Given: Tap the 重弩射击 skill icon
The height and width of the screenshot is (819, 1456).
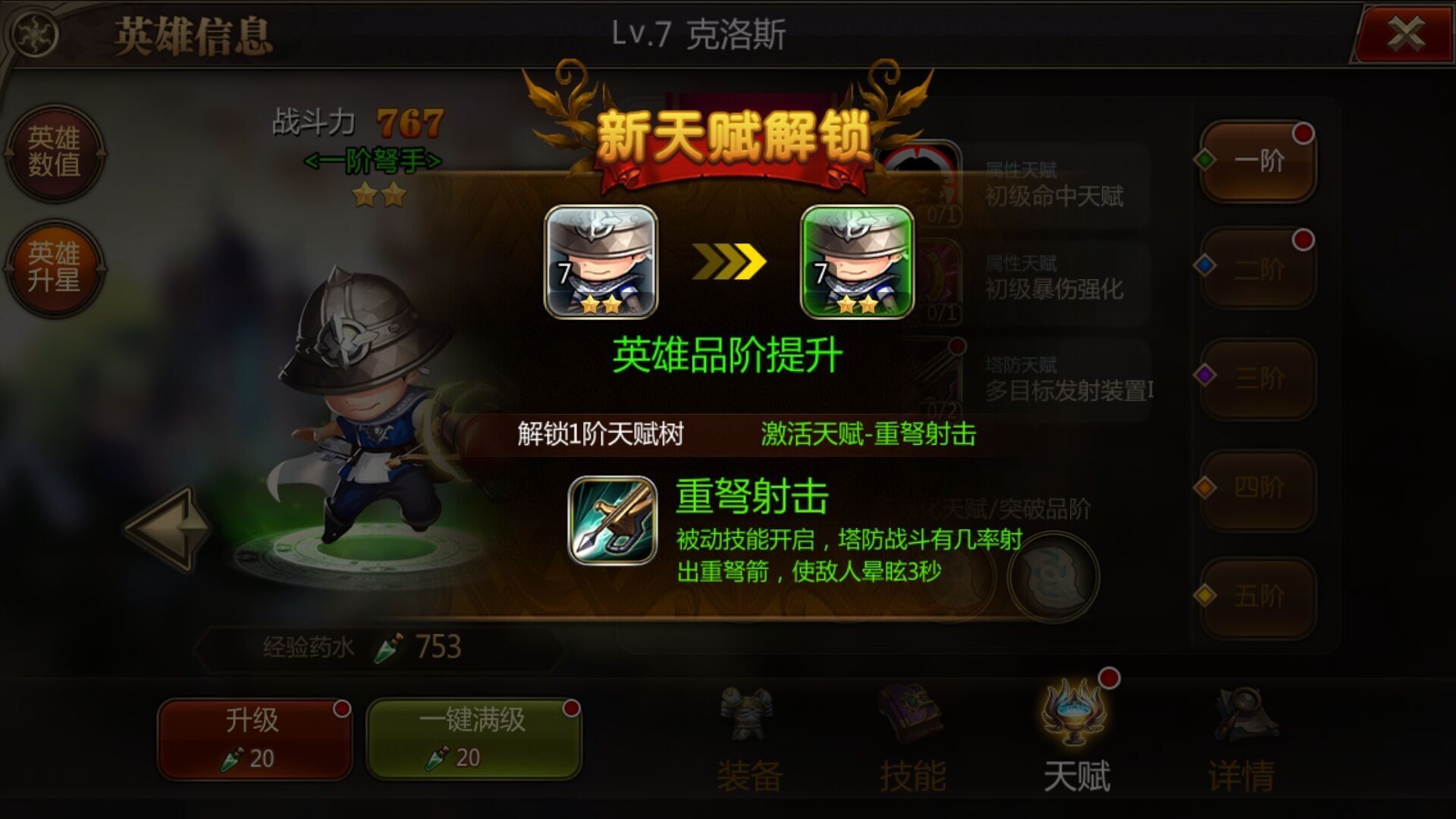Looking at the screenshot, I should [x=612, y=519].
